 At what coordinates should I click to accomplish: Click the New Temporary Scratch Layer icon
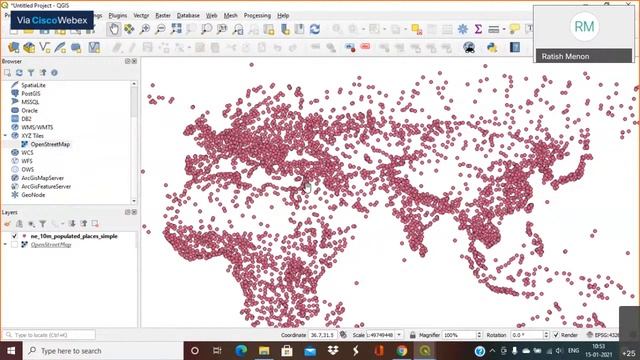point(76,47)
